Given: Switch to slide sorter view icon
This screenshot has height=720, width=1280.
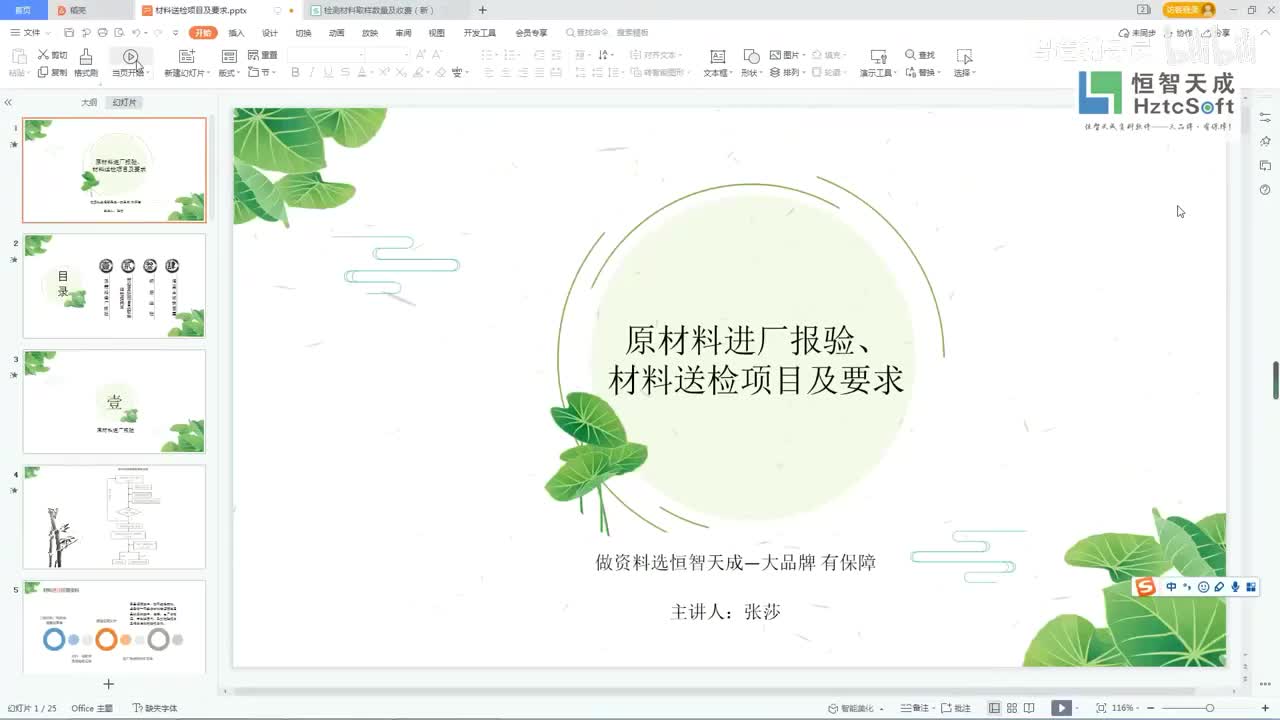Looking at the screenshot, I should tap(1012, 708).
